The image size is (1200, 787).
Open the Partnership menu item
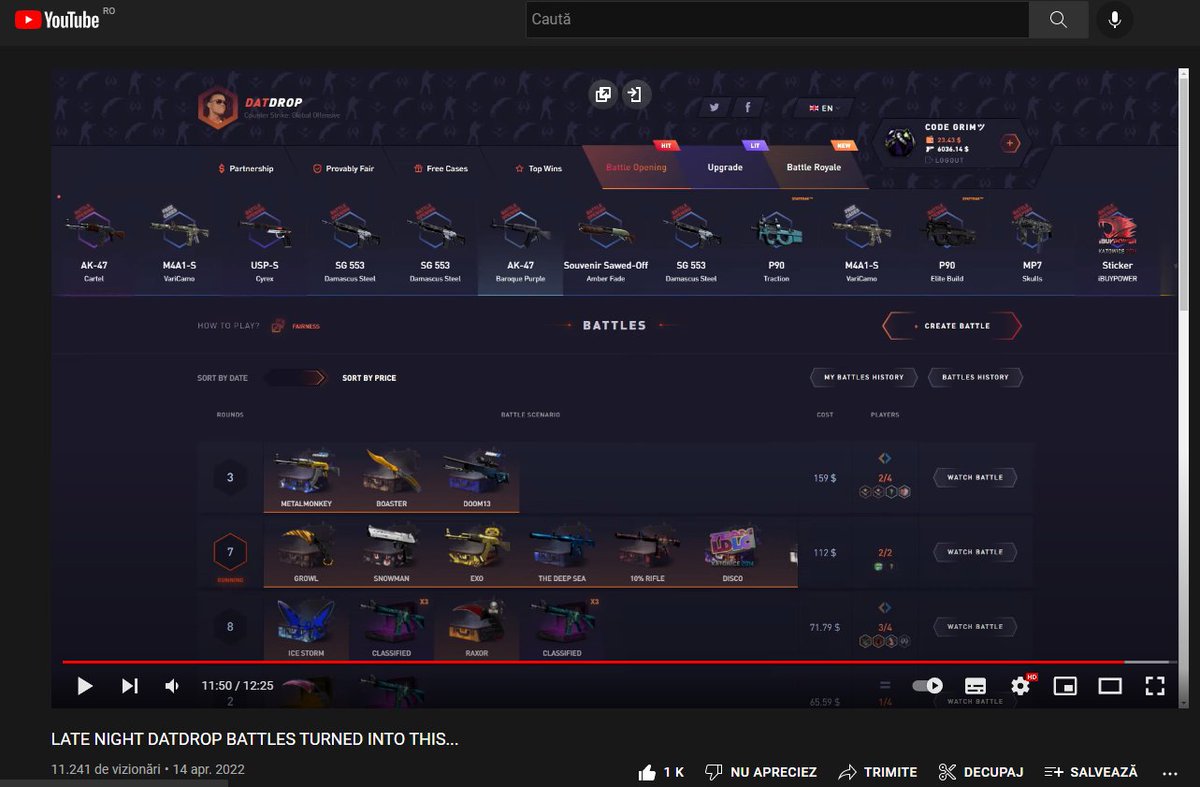(245, 169)
